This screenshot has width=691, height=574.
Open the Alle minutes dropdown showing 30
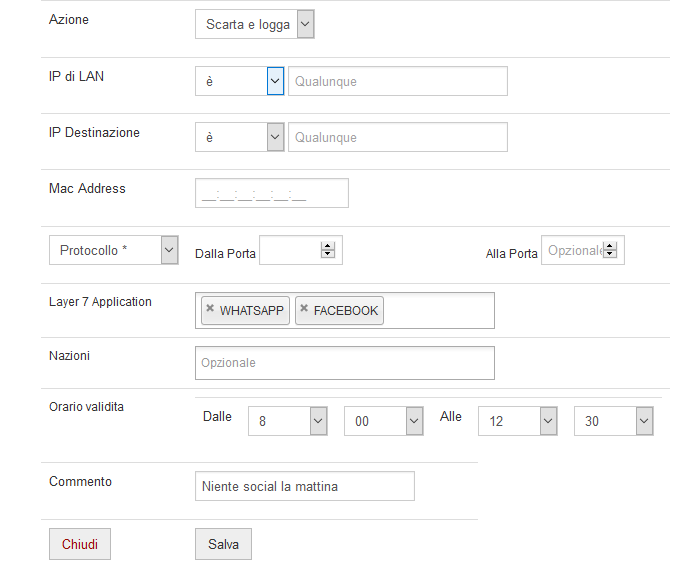614,421
